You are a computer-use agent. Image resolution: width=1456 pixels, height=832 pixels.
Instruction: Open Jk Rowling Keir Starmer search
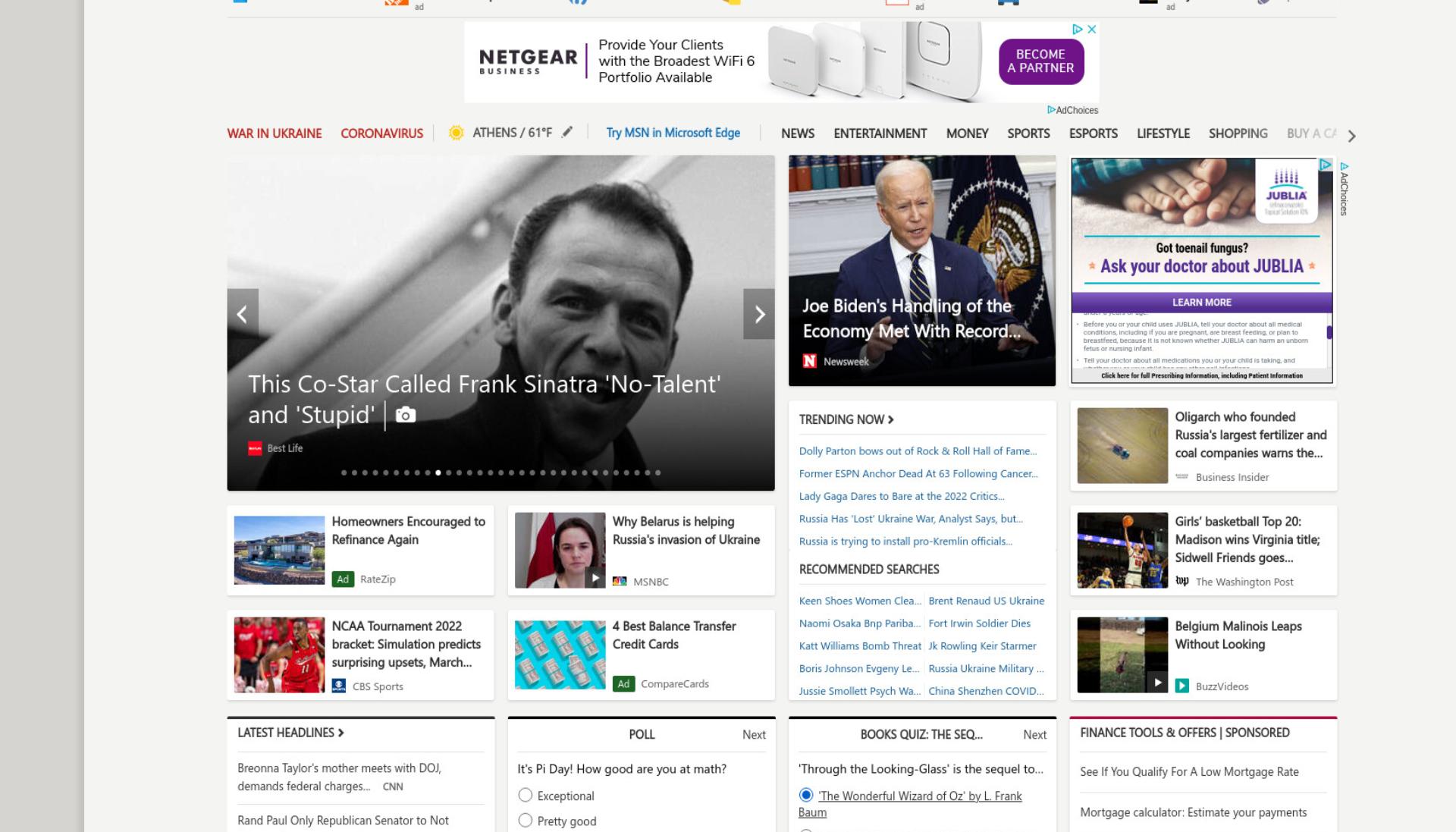click(x=982, y=646)
